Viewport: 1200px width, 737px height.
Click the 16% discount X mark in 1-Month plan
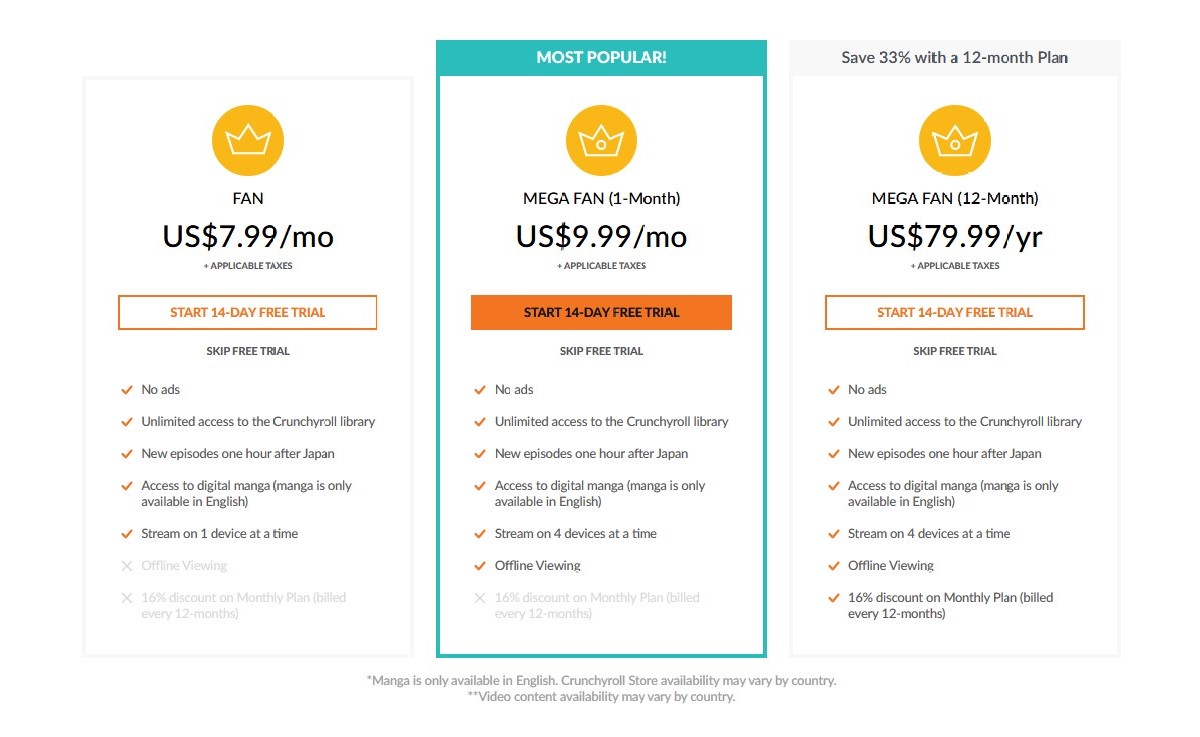click(x=480, y=598)
